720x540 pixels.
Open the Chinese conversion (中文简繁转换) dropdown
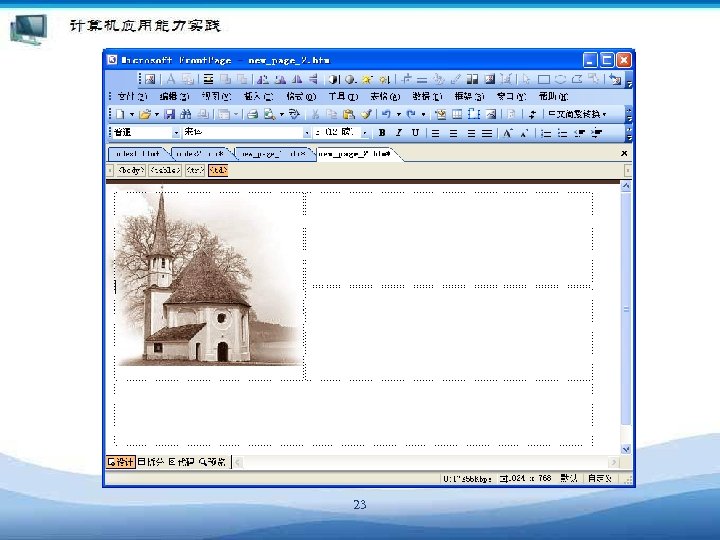[578, 114]
